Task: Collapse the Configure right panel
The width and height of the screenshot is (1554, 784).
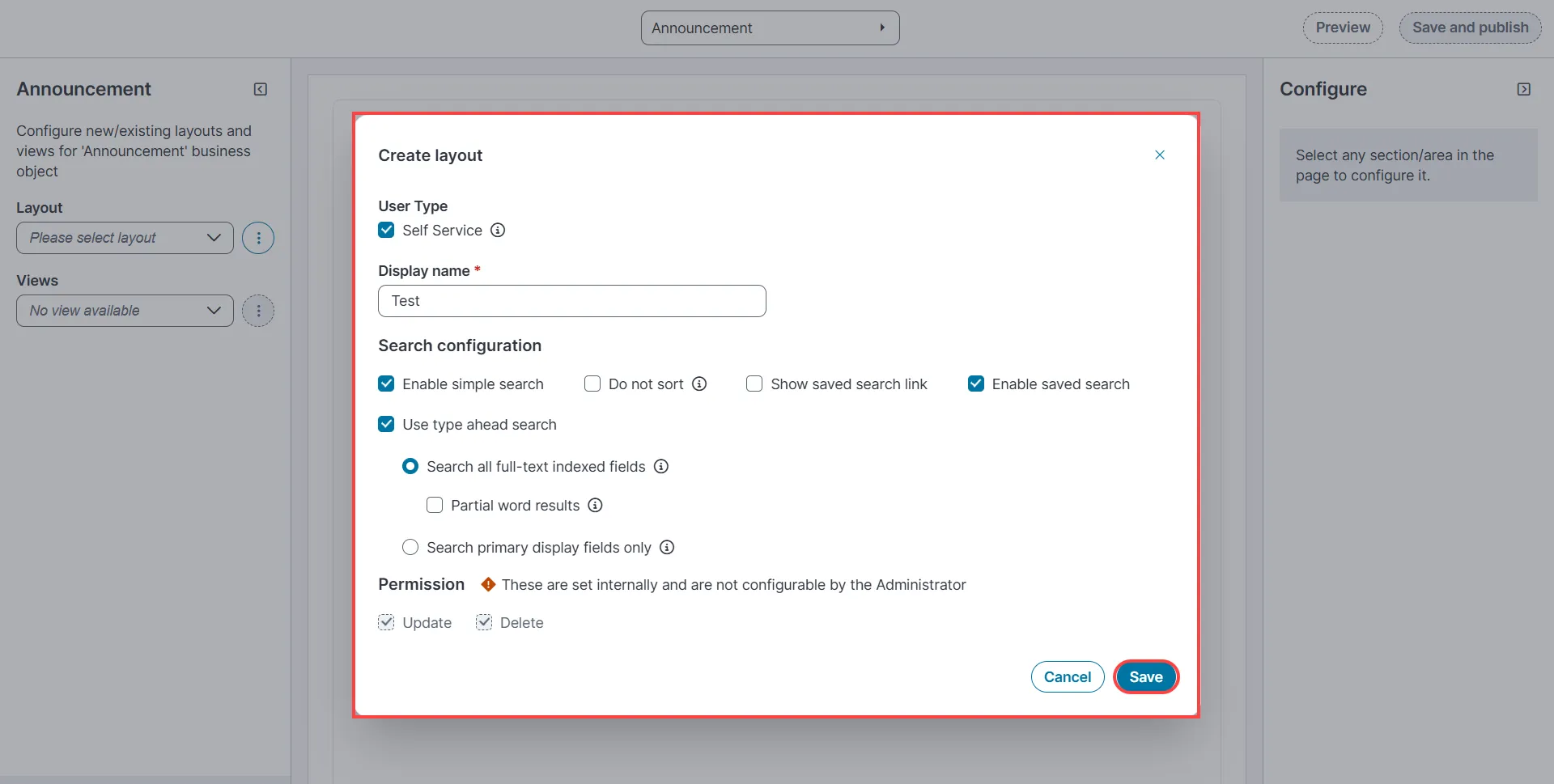Action: [x=1524, y=89]
